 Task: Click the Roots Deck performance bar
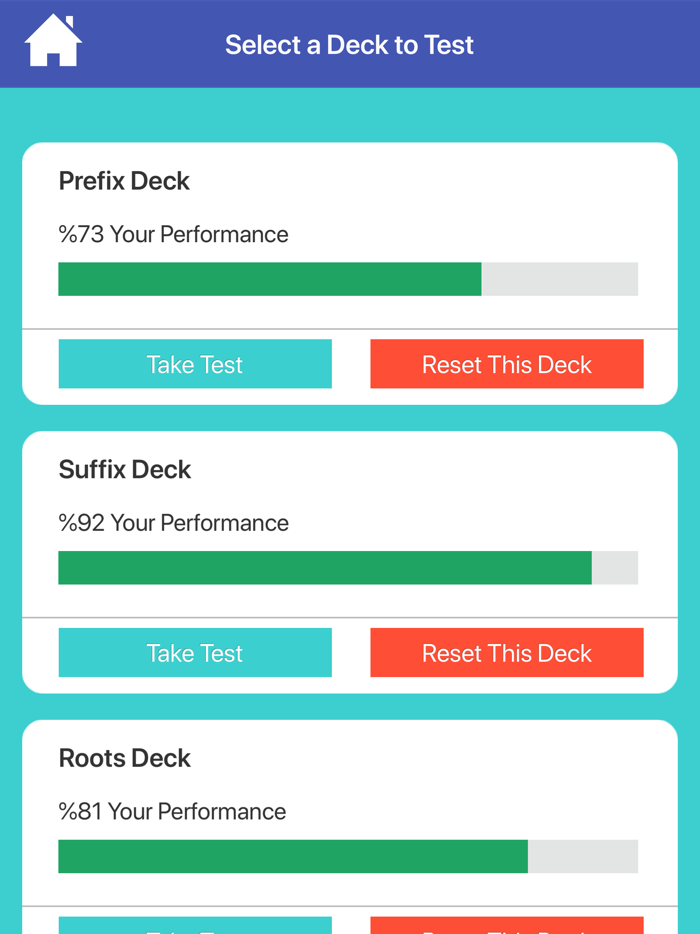pyautogui.click(x=348, y=856)
